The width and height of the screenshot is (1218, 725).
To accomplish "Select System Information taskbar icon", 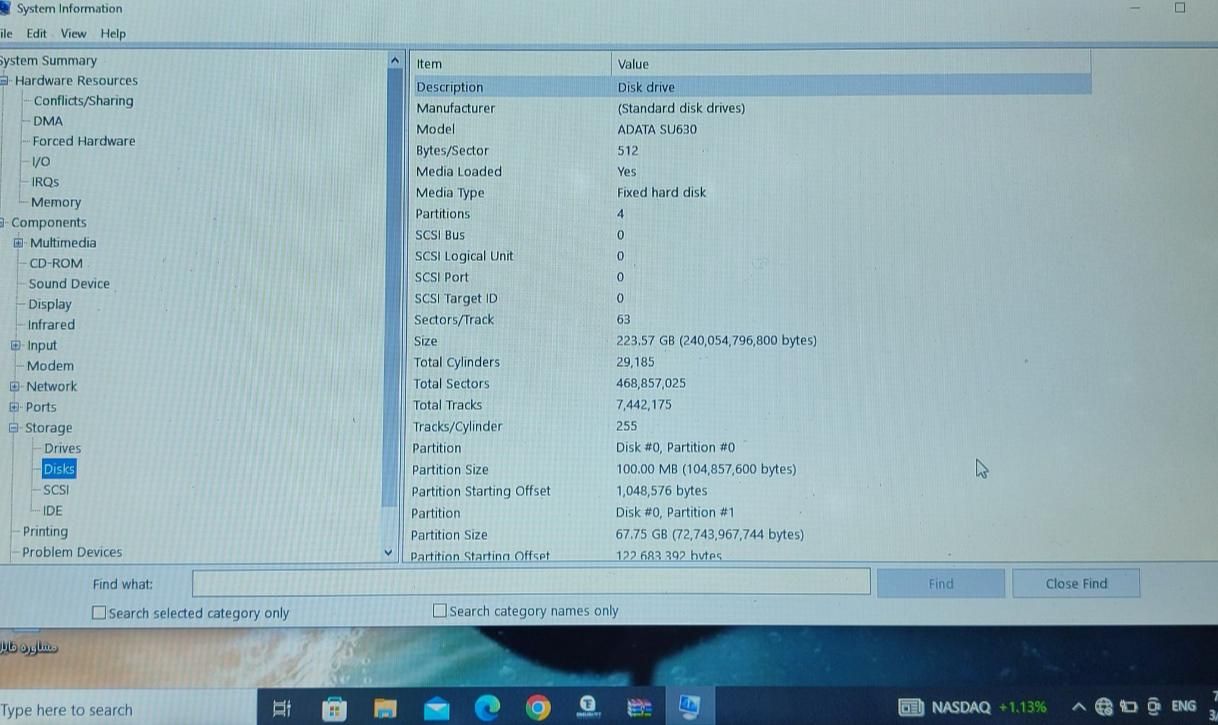I will tap(689, 707).
